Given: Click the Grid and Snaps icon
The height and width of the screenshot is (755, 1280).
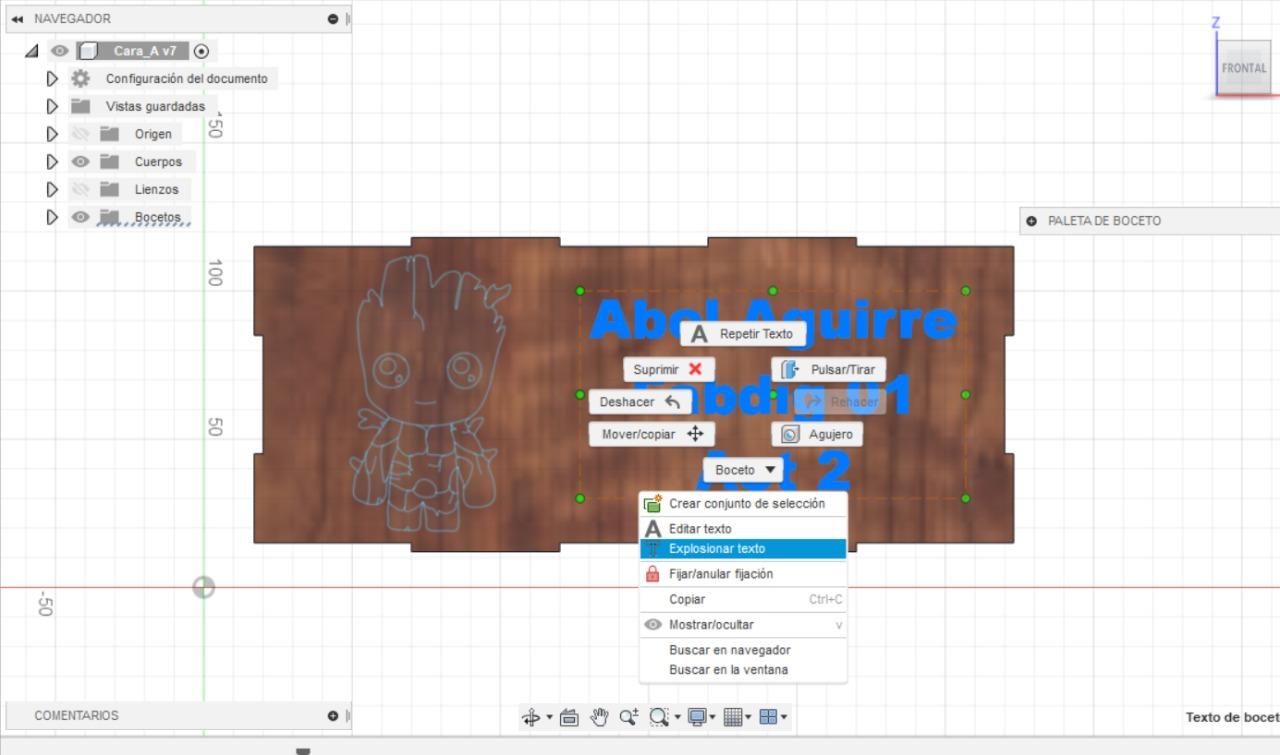Looking at the screenshot, I should coord(733,717).
